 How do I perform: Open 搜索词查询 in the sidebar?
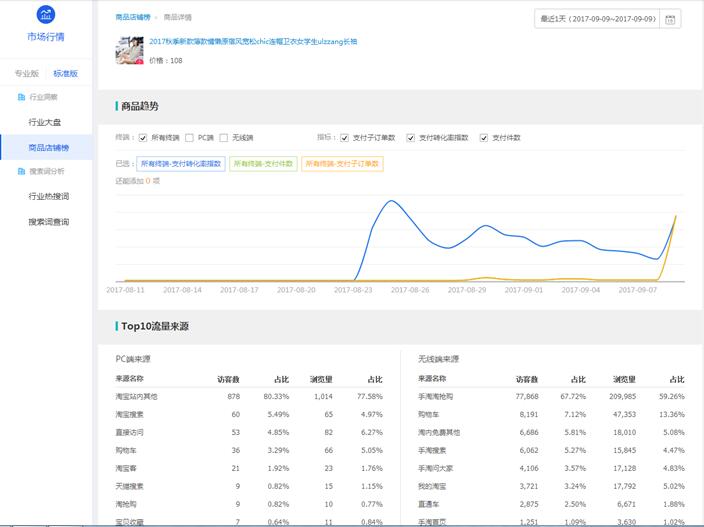(48, 222)
